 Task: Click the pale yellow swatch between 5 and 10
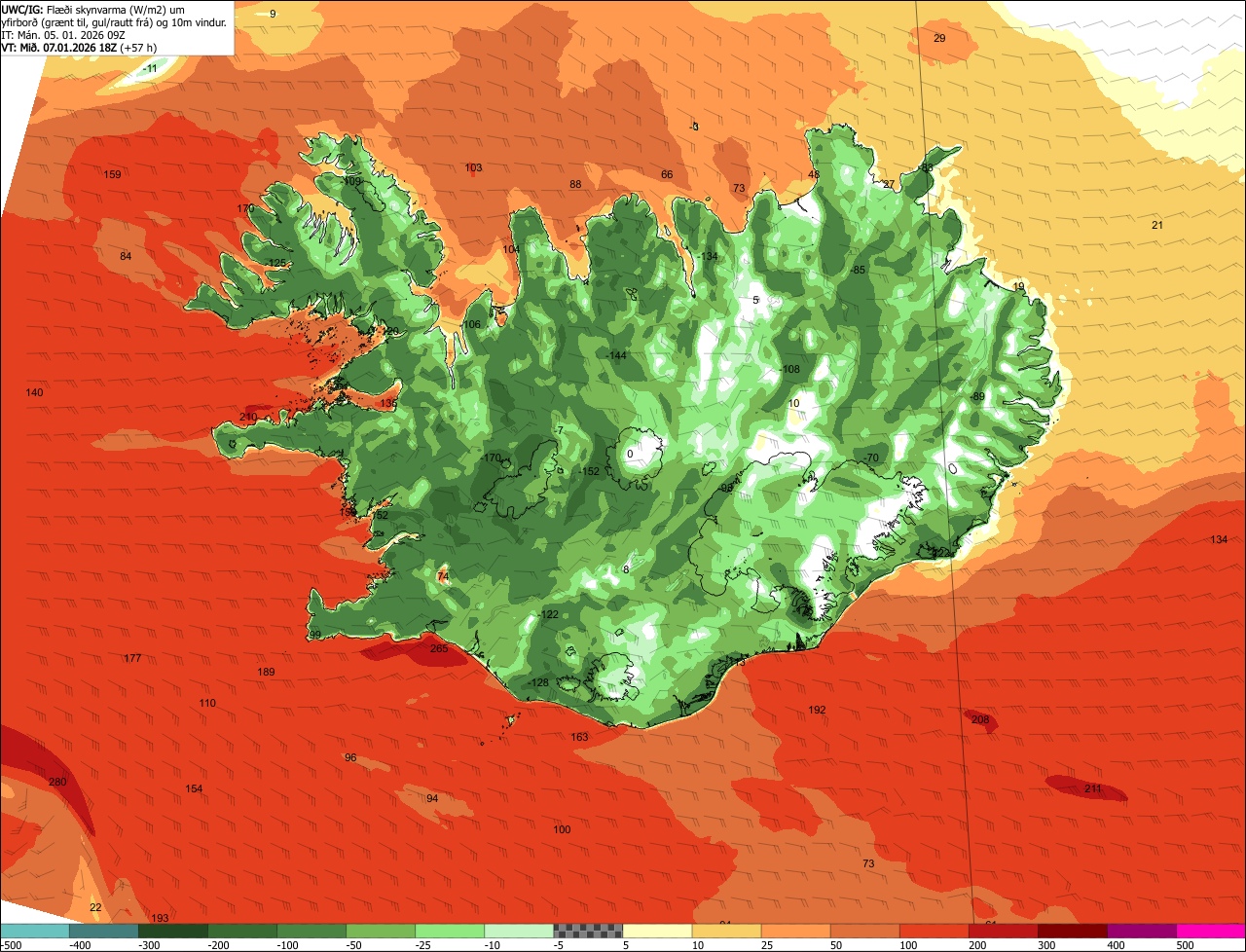point(657,931)
